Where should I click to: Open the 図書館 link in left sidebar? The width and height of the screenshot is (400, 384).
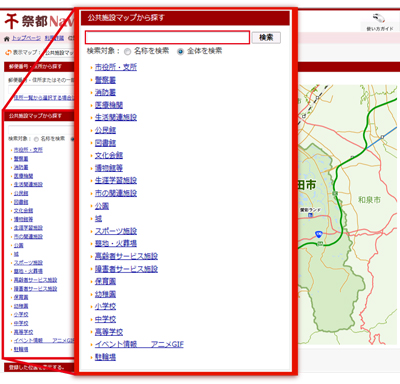[21, 202]
